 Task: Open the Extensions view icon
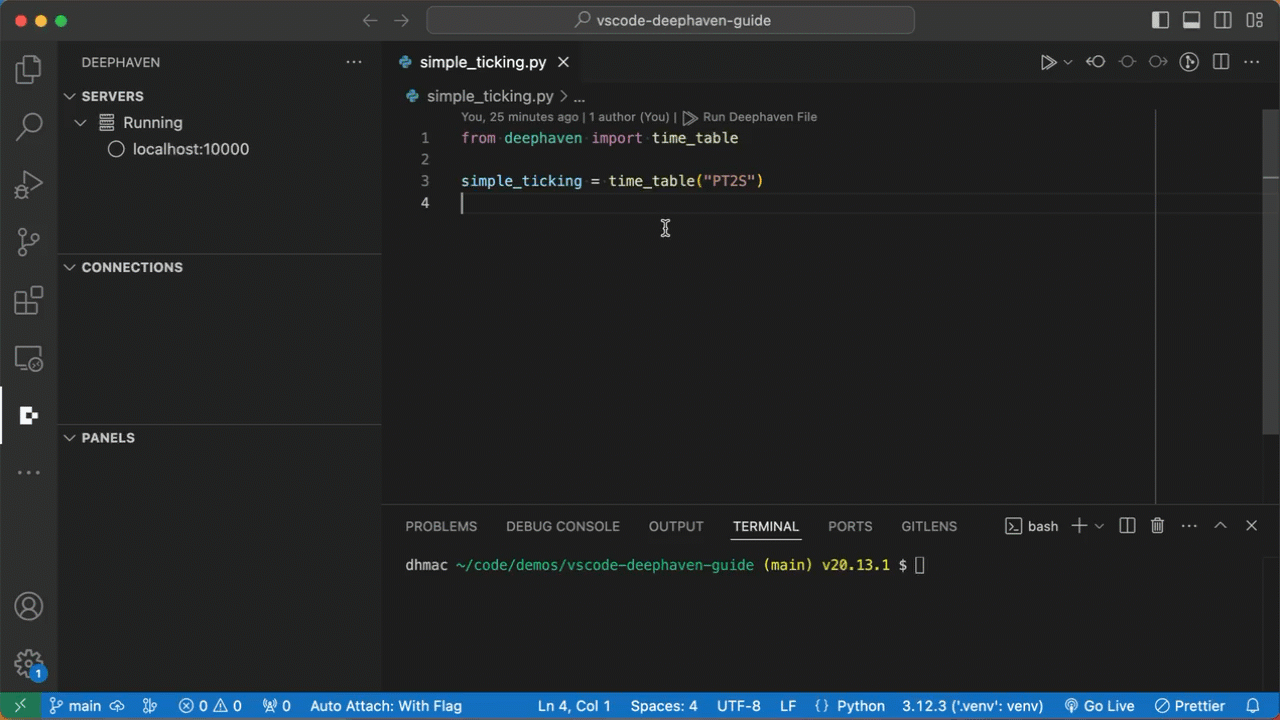[28, 300]
